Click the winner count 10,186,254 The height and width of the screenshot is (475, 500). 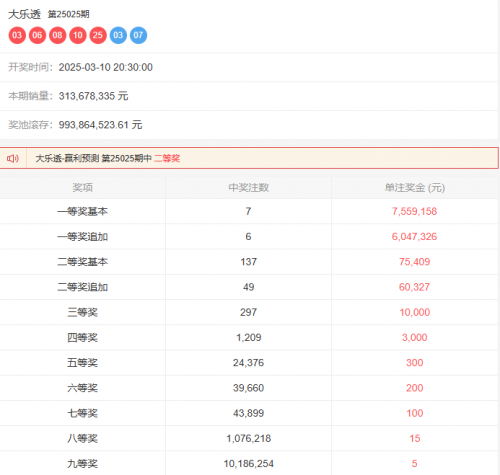[249, 464]
